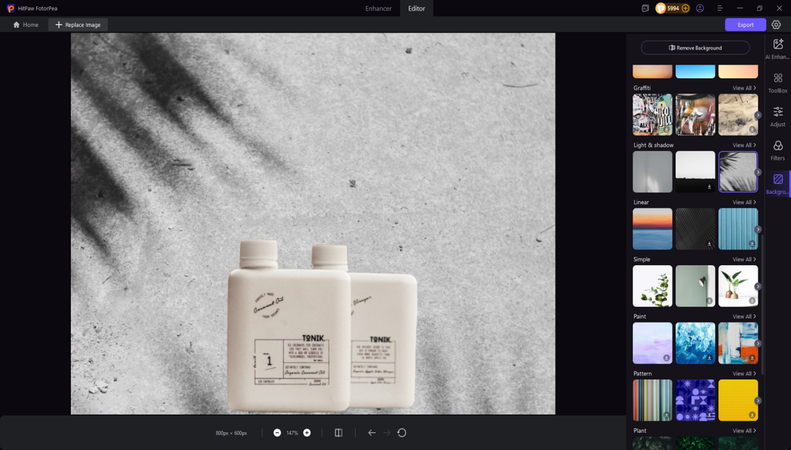The height and width of the screenshot is (450, 791).
Task: Expand Linear row with the right chevron
Action: click(758, 229)
